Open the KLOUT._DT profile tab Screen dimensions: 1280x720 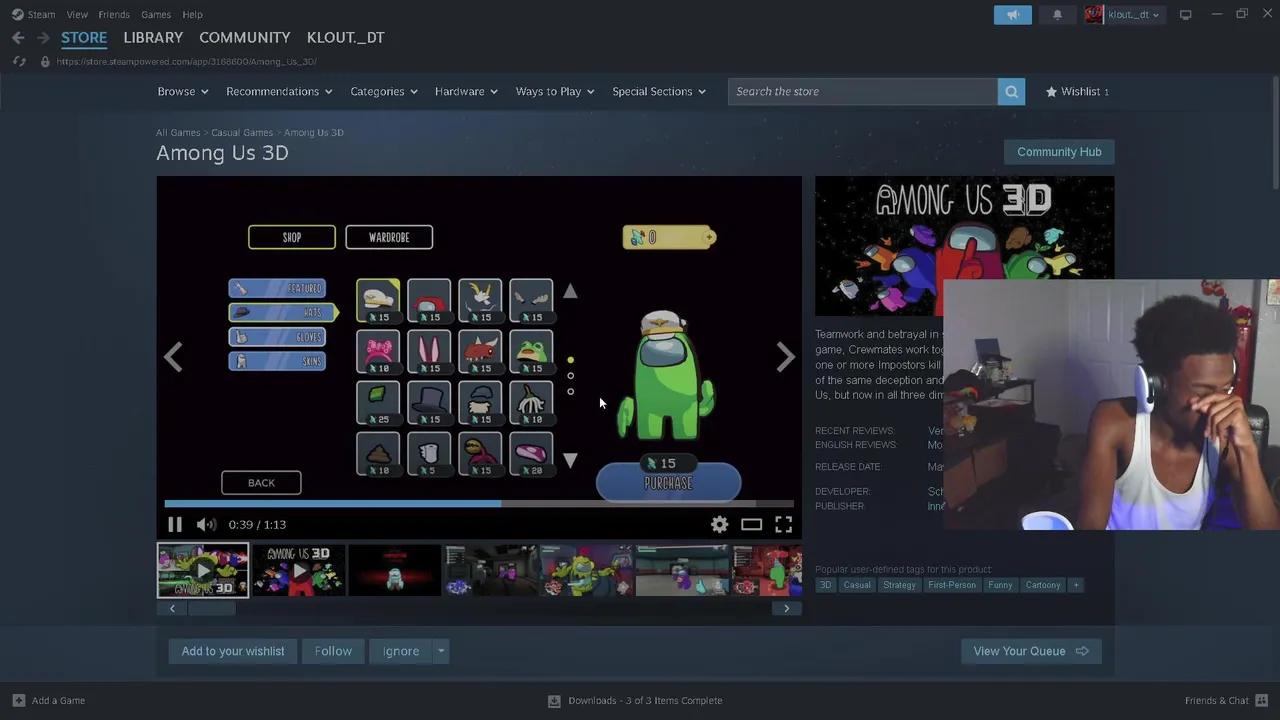pos(346,37)
